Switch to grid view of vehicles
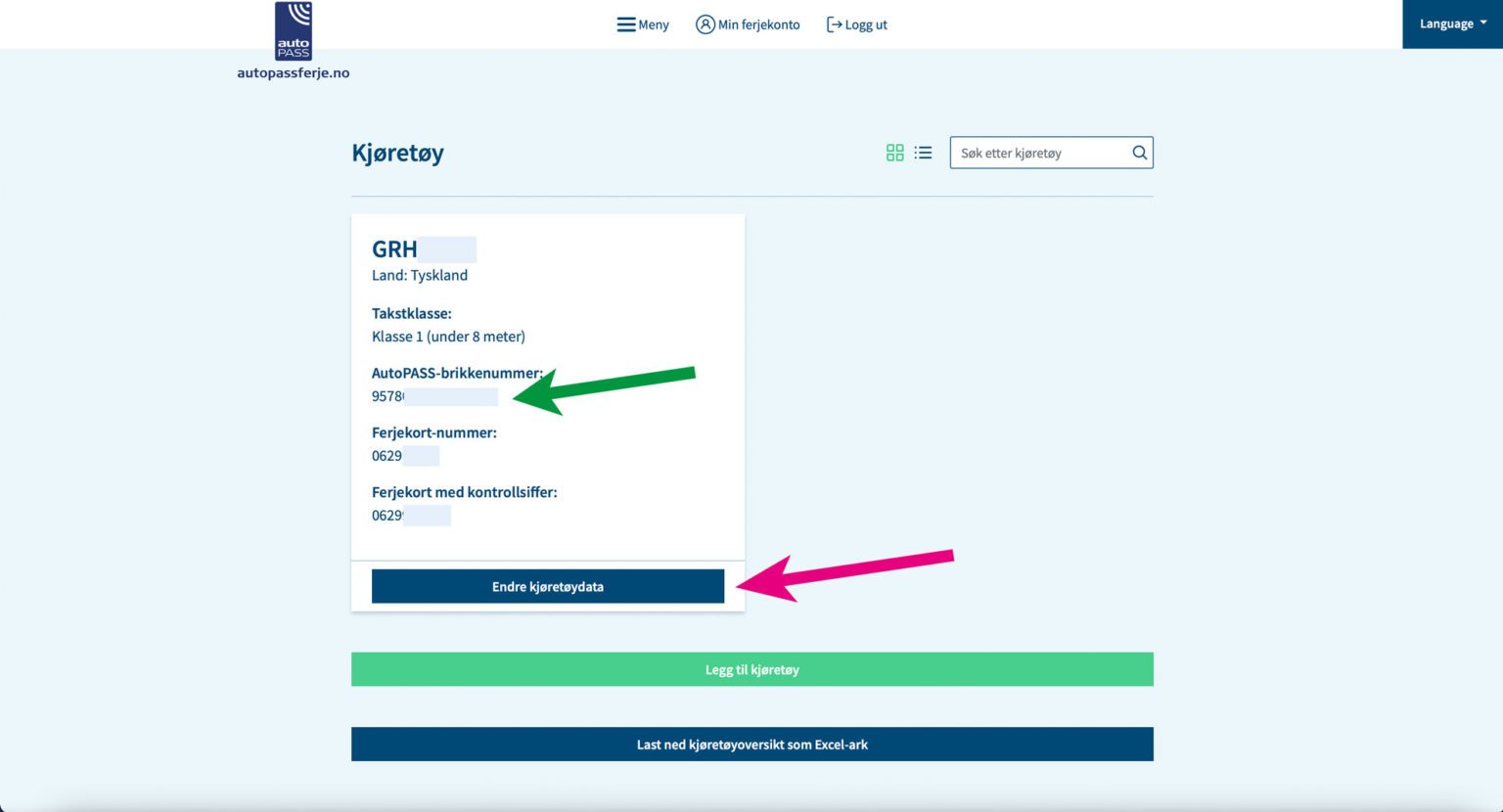The height and width of the screenshot is (812, 1503). point(894,153)
